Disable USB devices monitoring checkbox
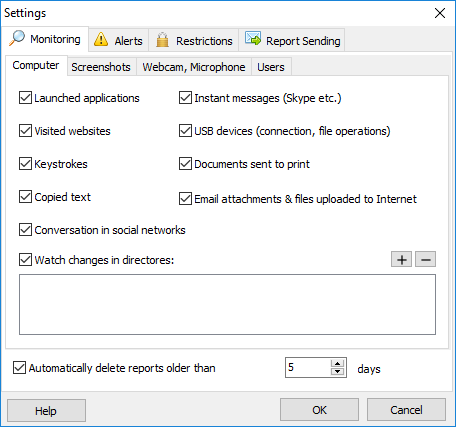Viewport: 456px width, 427px height. point(185,131)
